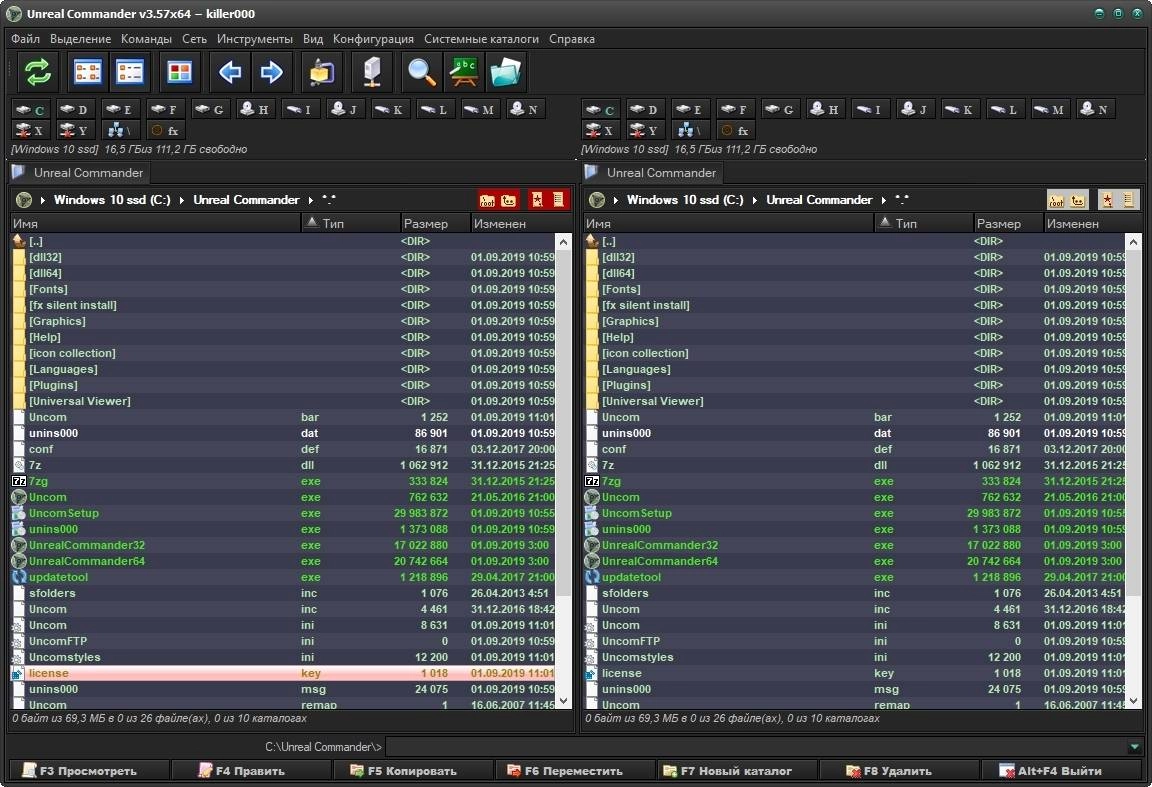Expand arrow after Windows 10 ssd in left path

(x=181, y=200)
